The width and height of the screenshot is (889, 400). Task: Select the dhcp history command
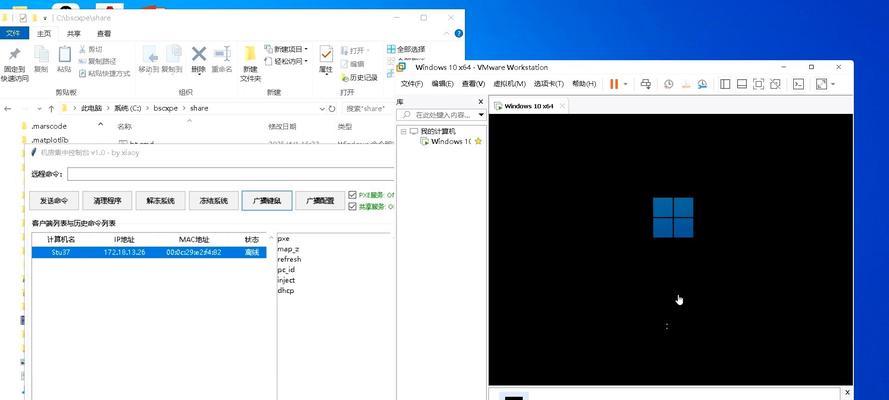(x=285, y=291)
